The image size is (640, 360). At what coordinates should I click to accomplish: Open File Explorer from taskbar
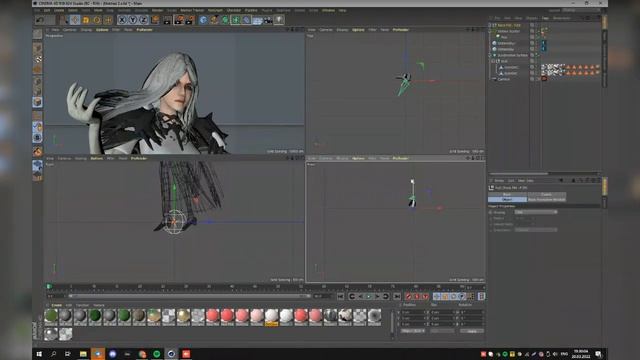83,354
